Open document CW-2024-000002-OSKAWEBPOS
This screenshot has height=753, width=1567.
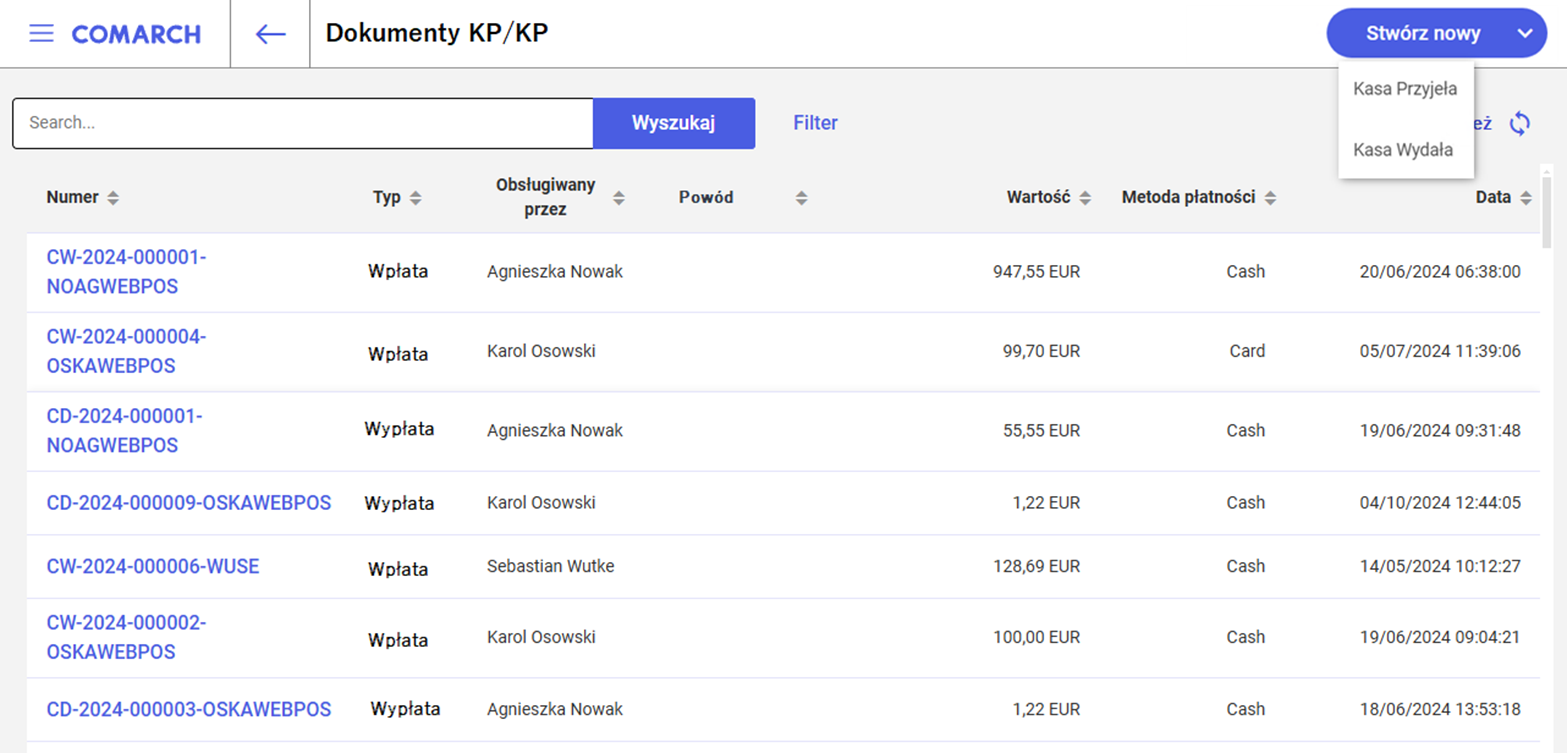tap(126, 637)
